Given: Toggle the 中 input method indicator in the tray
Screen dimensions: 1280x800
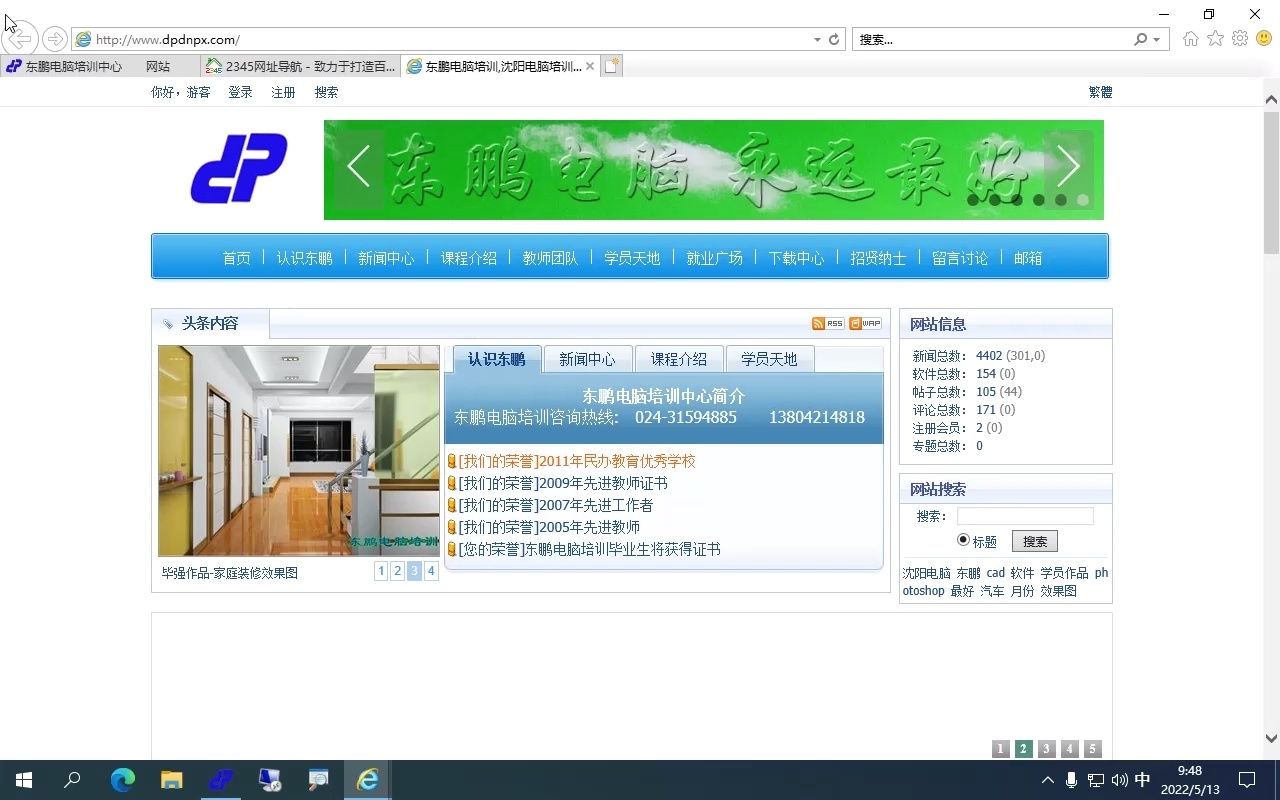Looking at the screenshot, I should tap(1141, 780).
